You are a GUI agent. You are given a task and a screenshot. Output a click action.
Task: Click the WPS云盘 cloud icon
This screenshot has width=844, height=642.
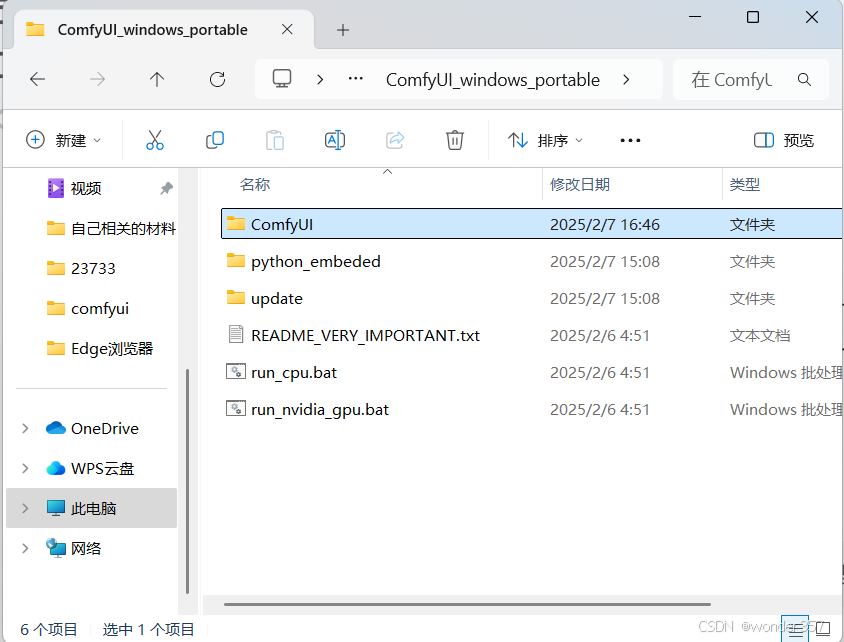point(55,468)
